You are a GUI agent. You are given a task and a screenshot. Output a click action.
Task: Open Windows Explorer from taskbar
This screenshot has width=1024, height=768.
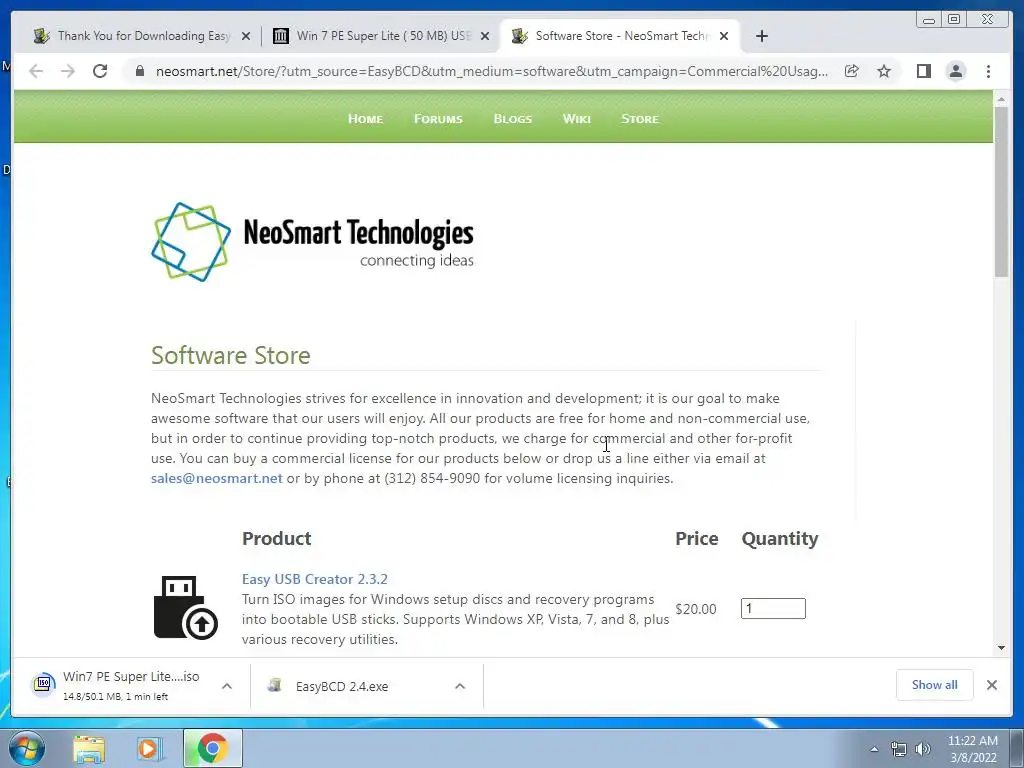point(89,749)
